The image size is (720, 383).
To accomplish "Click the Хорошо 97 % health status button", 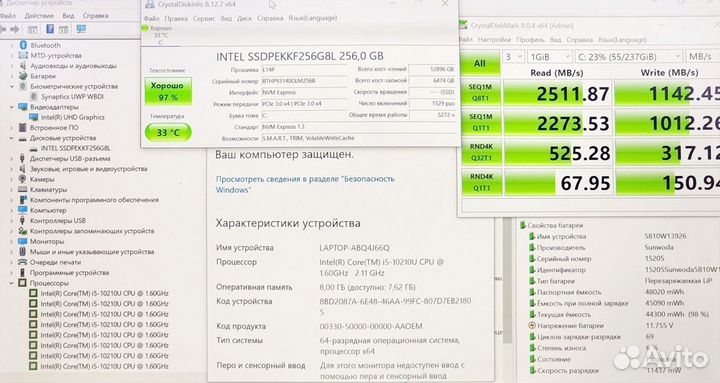I will click(x=168, y=91).
